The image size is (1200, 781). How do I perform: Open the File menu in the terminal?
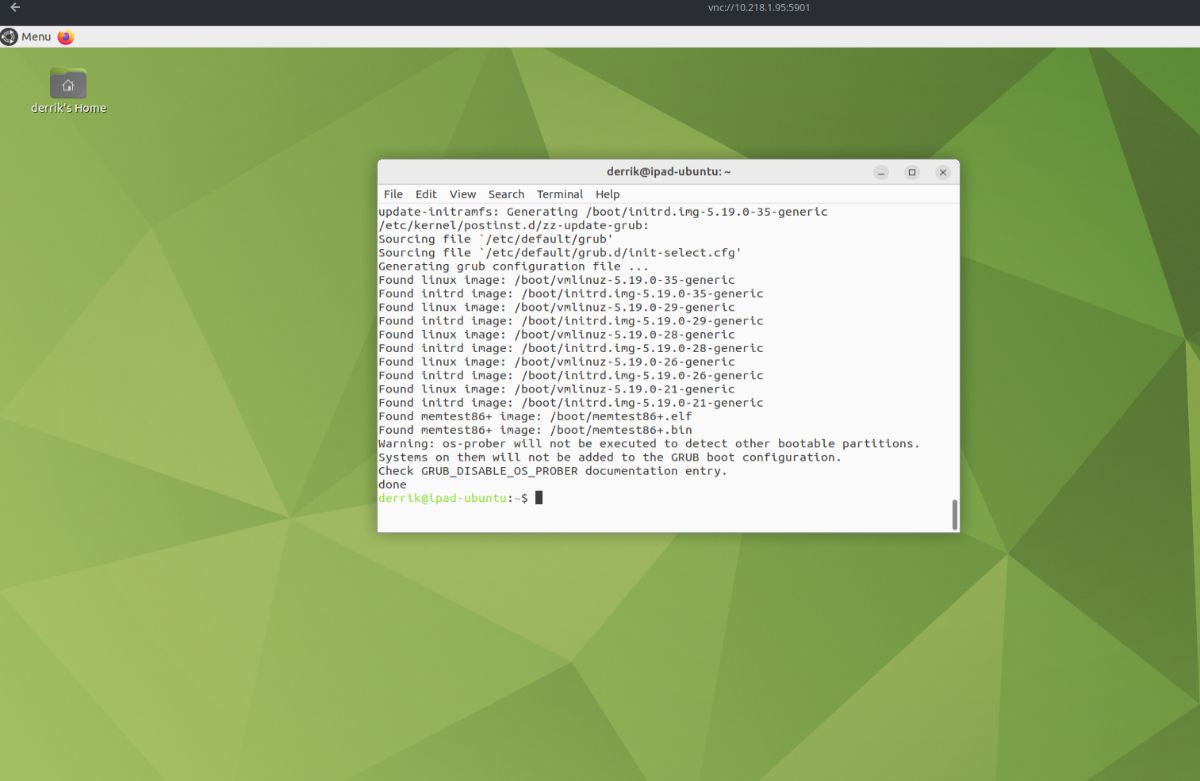(392, 194)
